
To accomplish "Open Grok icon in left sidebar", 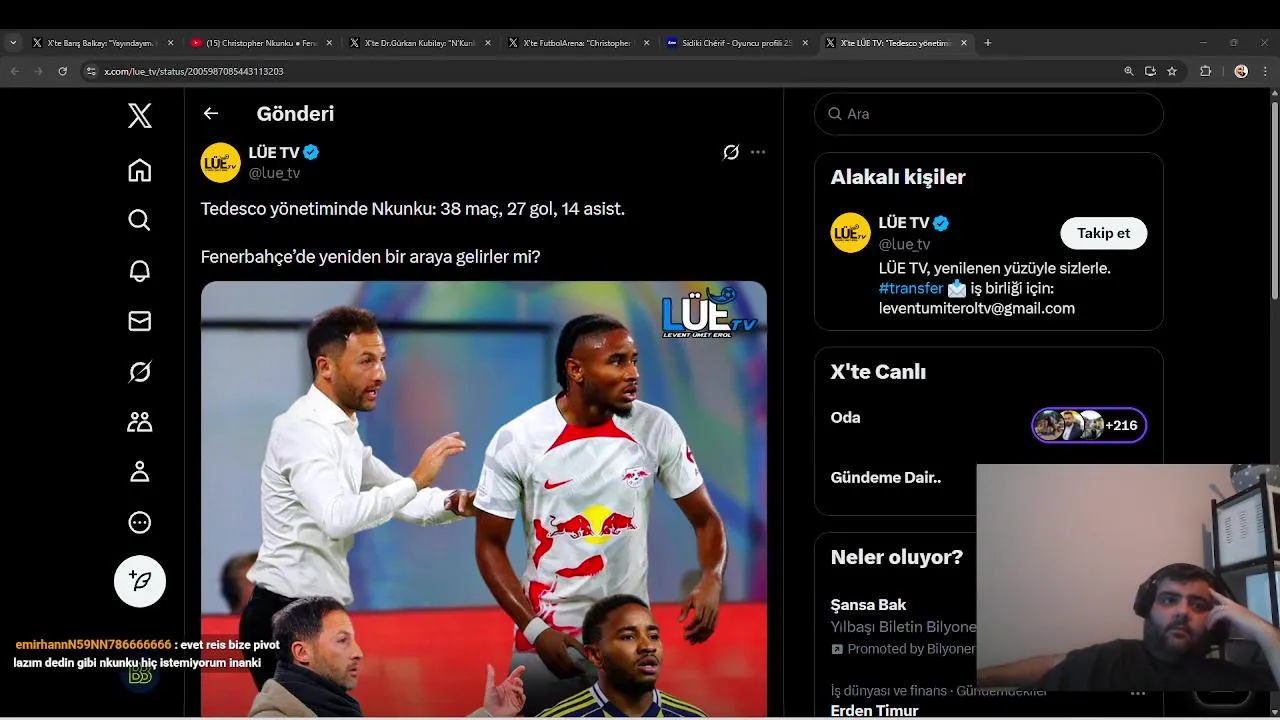I will [140, 372].
